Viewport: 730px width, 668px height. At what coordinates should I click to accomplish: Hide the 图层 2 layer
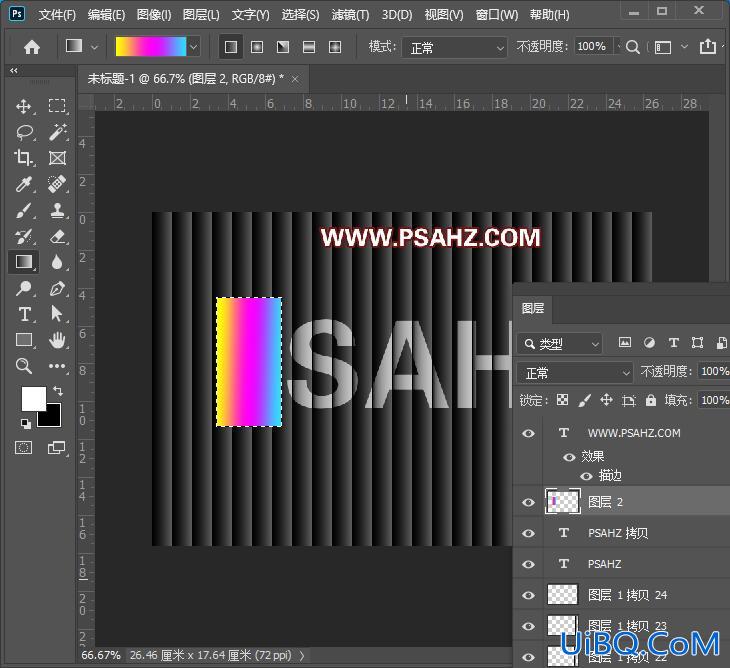point(528,502)
